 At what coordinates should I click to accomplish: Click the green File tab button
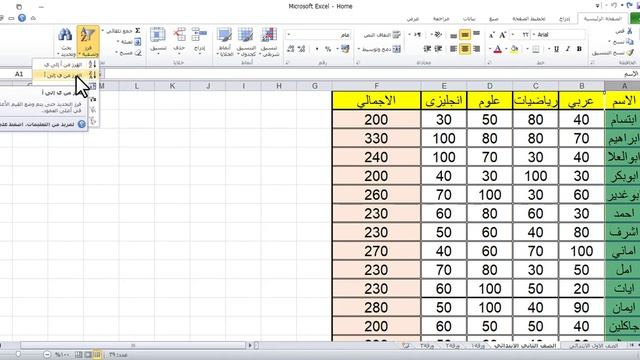click(x=635, y=18)
